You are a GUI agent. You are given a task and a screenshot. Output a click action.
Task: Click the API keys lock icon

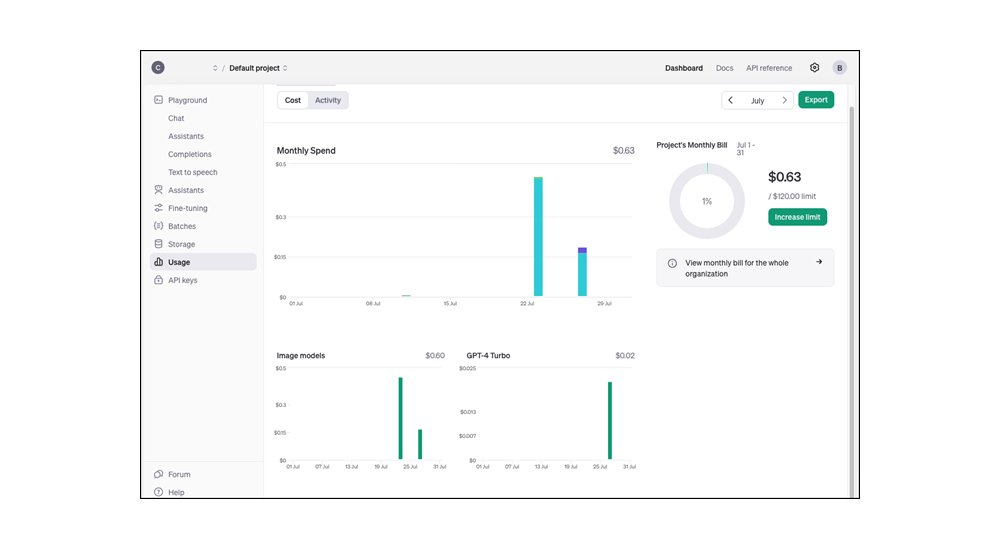[x=158, y=280]
